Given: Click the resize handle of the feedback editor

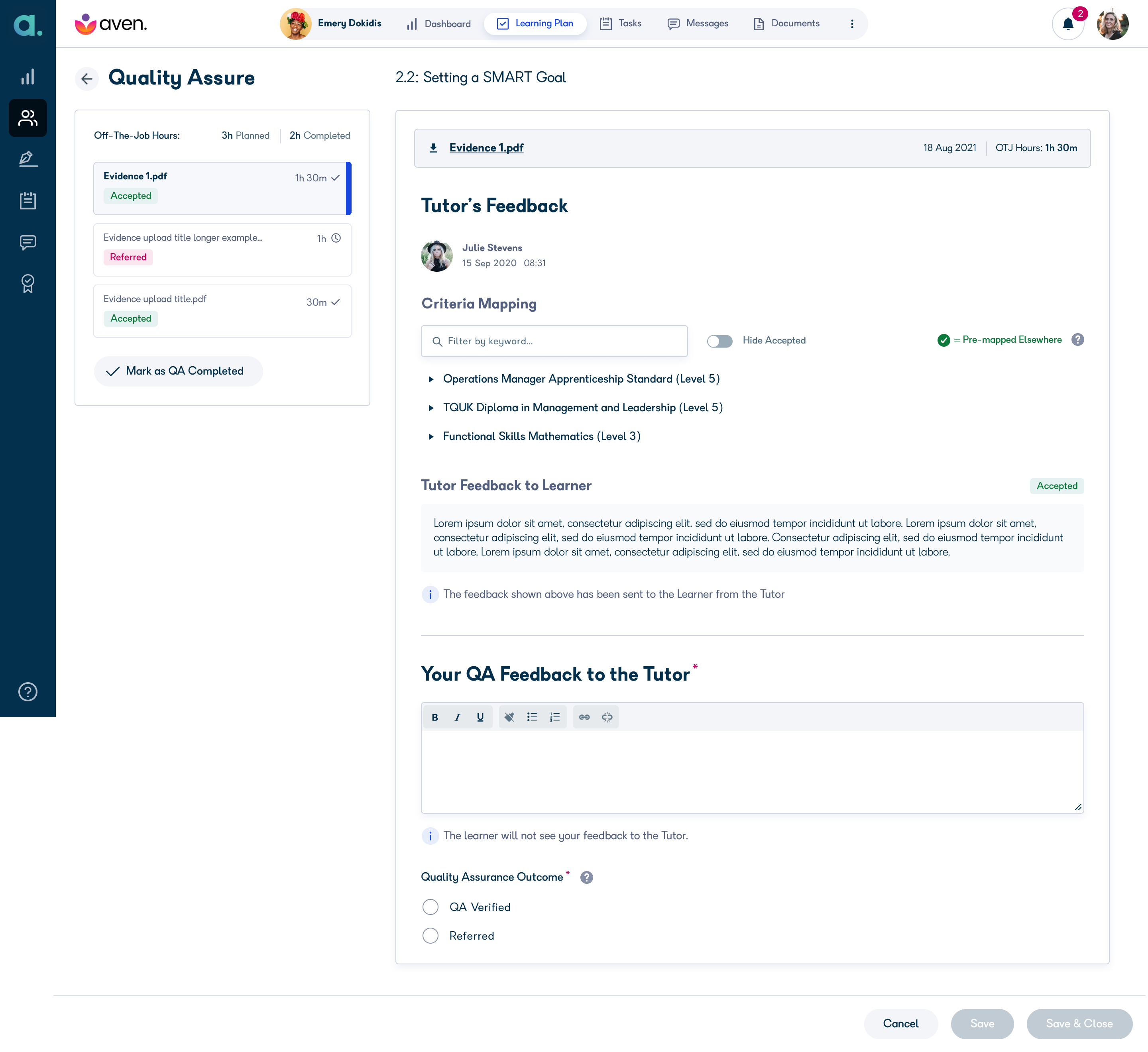Looking at the screenshot, I should [1078, 807].
